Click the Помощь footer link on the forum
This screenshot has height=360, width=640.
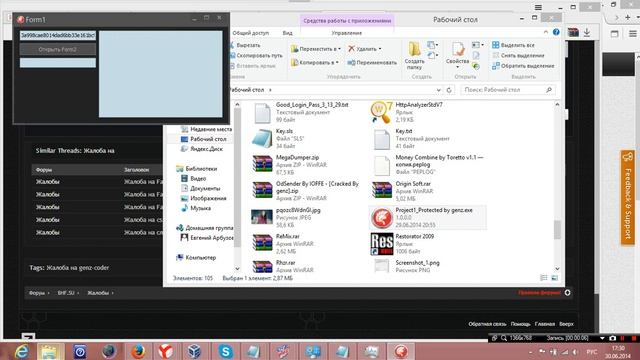pyautogui.click(x=520, y=324)
